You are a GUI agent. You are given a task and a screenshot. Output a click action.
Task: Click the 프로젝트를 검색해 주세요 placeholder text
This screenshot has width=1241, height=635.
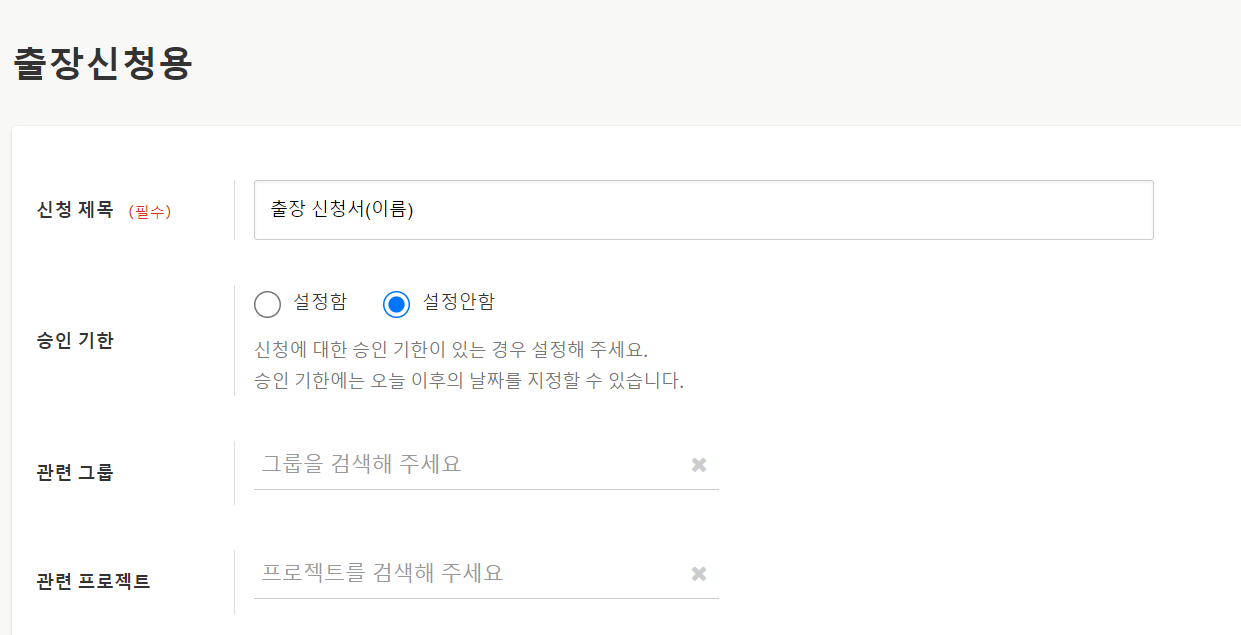coord(382,573)
